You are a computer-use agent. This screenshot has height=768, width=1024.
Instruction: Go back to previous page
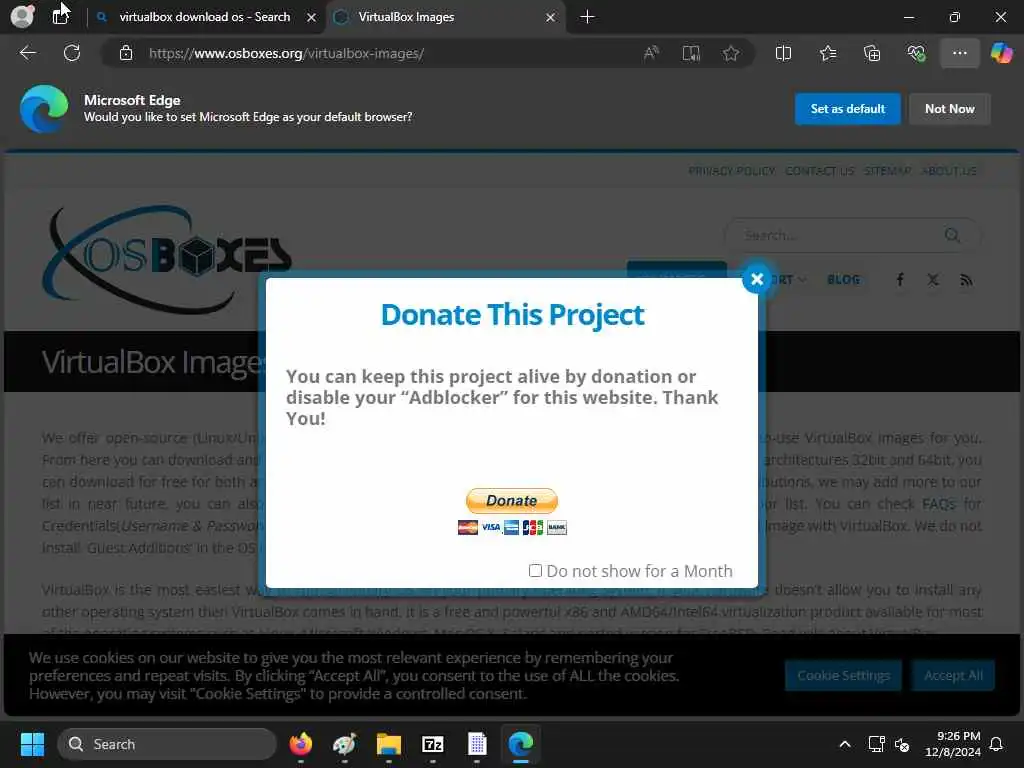(27, 53)
